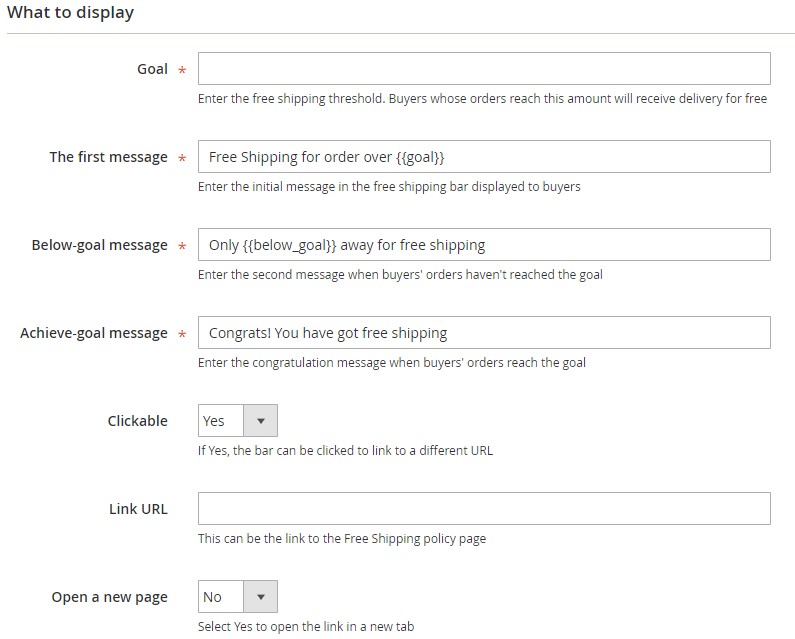795x639 pixels.
Task: Click the 'The first message' label
Action: tap(109, 157)
